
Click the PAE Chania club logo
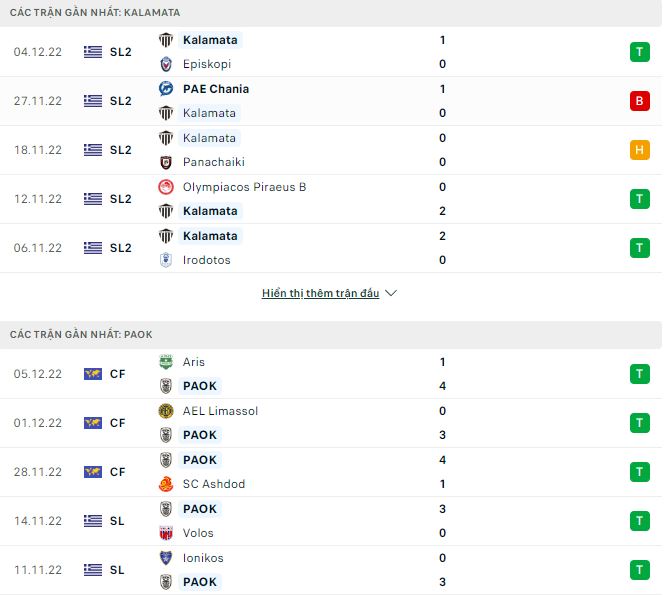tap(166, 89)
